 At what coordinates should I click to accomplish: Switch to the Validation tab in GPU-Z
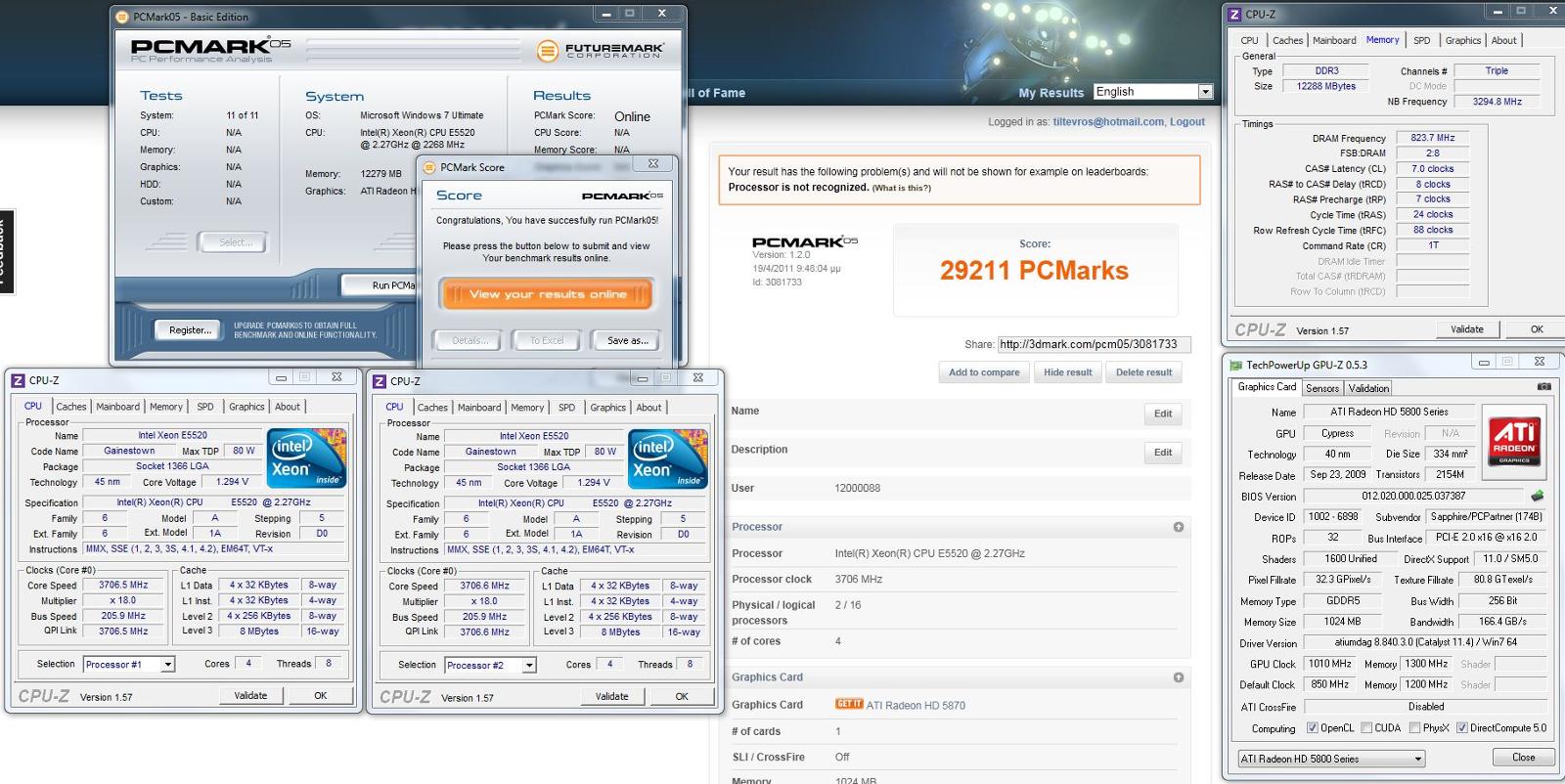pos(1368,388)
